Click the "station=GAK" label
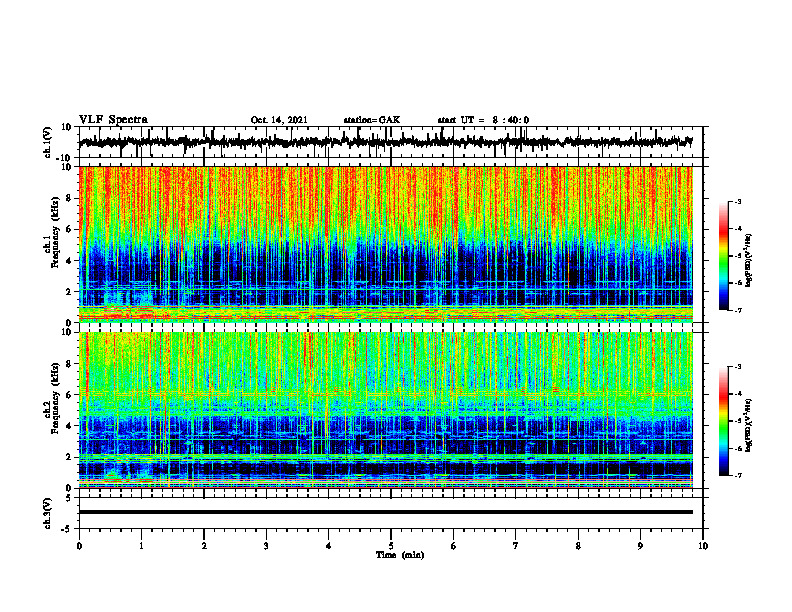Screen dimensions: 792x612 372,120
